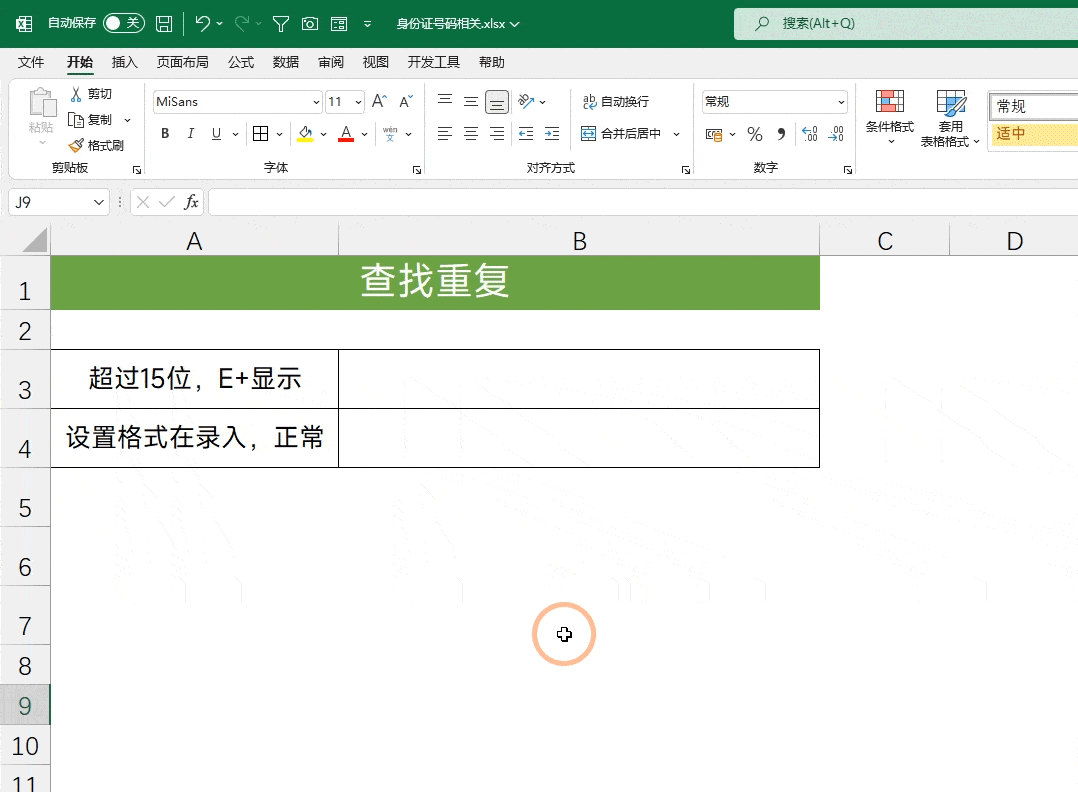Switch to the 公式 (Formulas) tab

coord(241,62)
